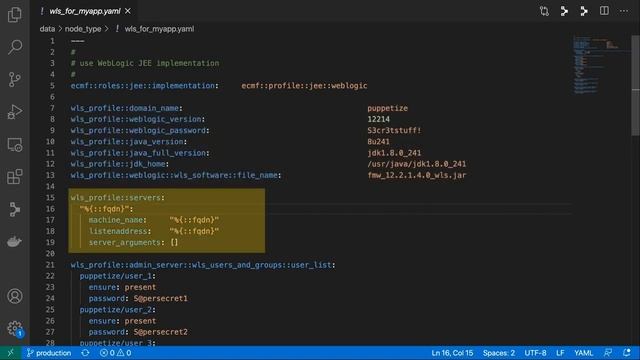Screen dimensions: 640x360
Task: Open remote window indicator in status bar
Action: [11, 353]
